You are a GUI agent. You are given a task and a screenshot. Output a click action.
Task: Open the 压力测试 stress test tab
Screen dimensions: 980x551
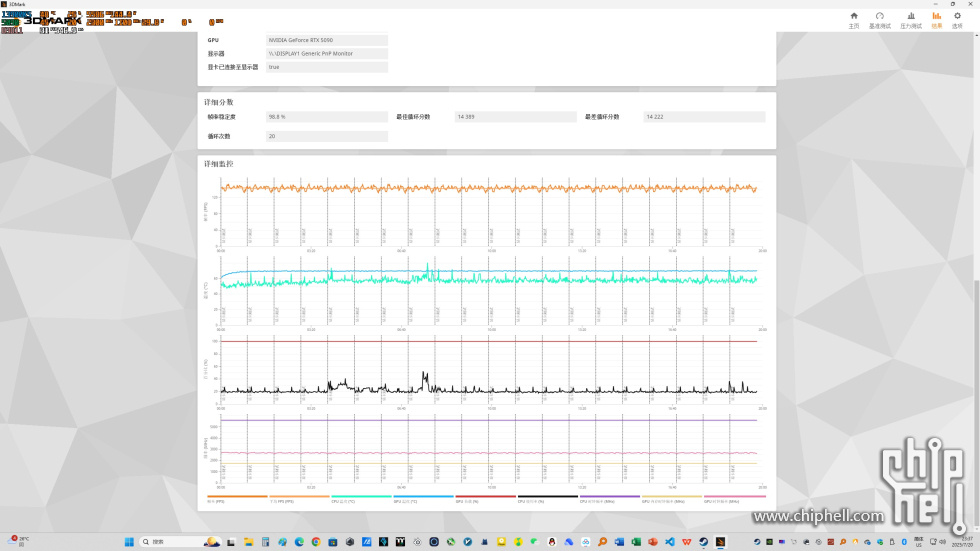(x=911, y=20)
